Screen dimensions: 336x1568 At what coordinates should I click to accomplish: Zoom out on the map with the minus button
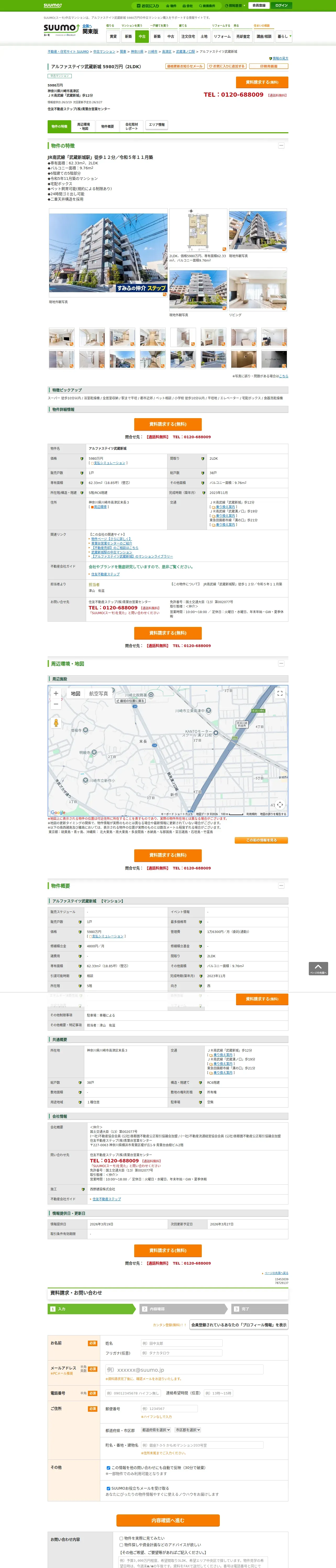click(56, 704)
